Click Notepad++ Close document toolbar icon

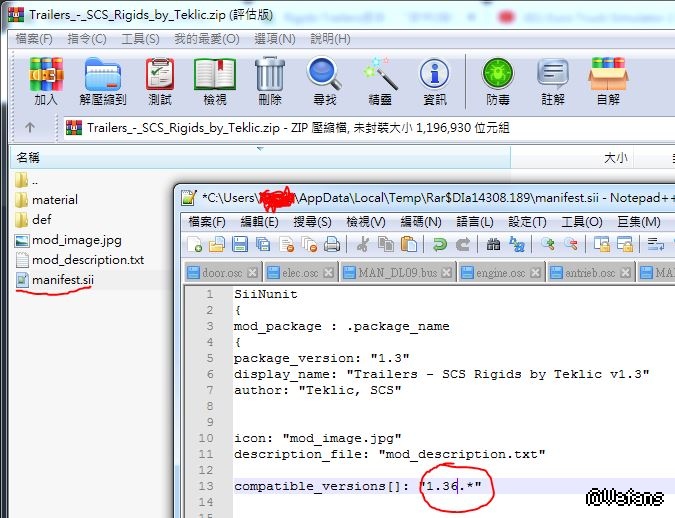(287, 245)
